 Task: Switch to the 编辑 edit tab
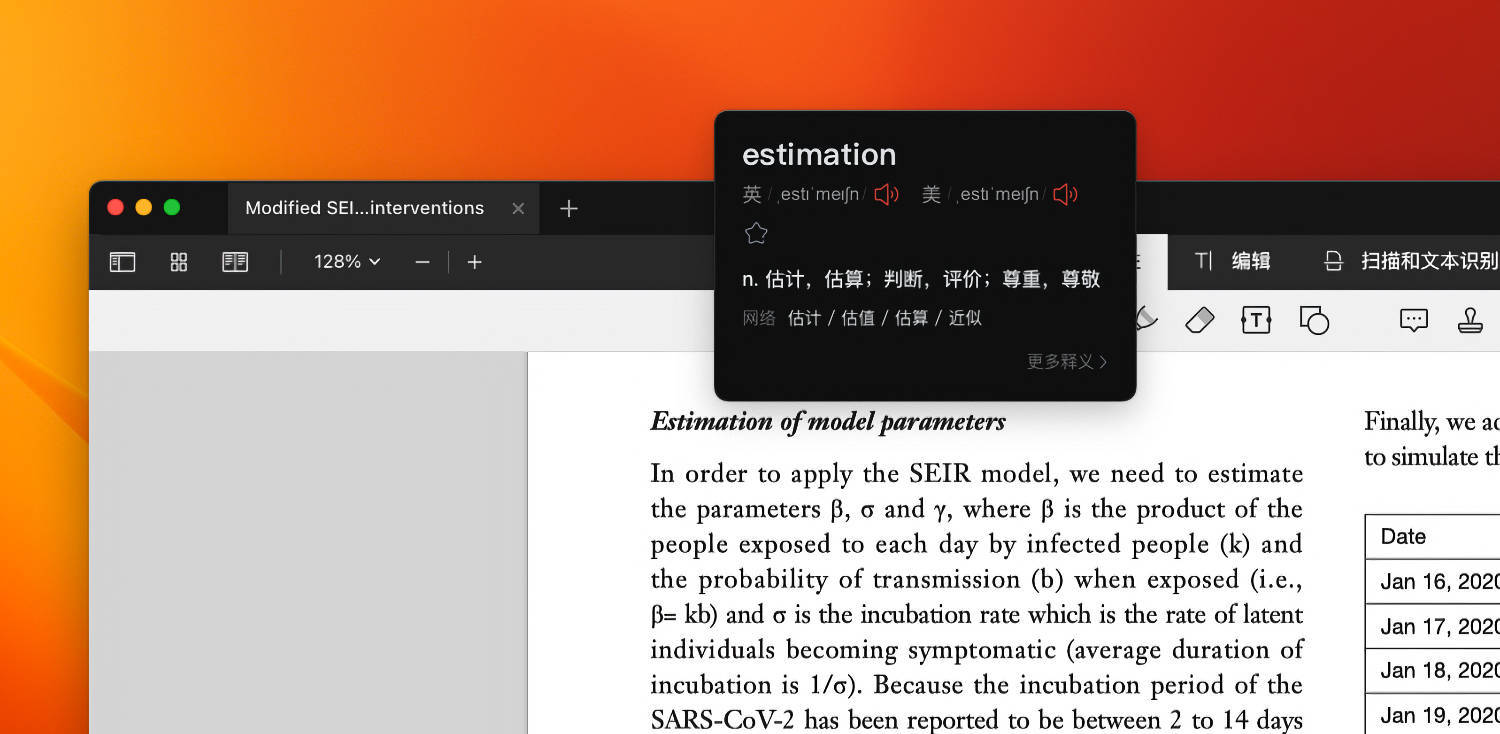pyautogui.click(x=1233, y=261)
